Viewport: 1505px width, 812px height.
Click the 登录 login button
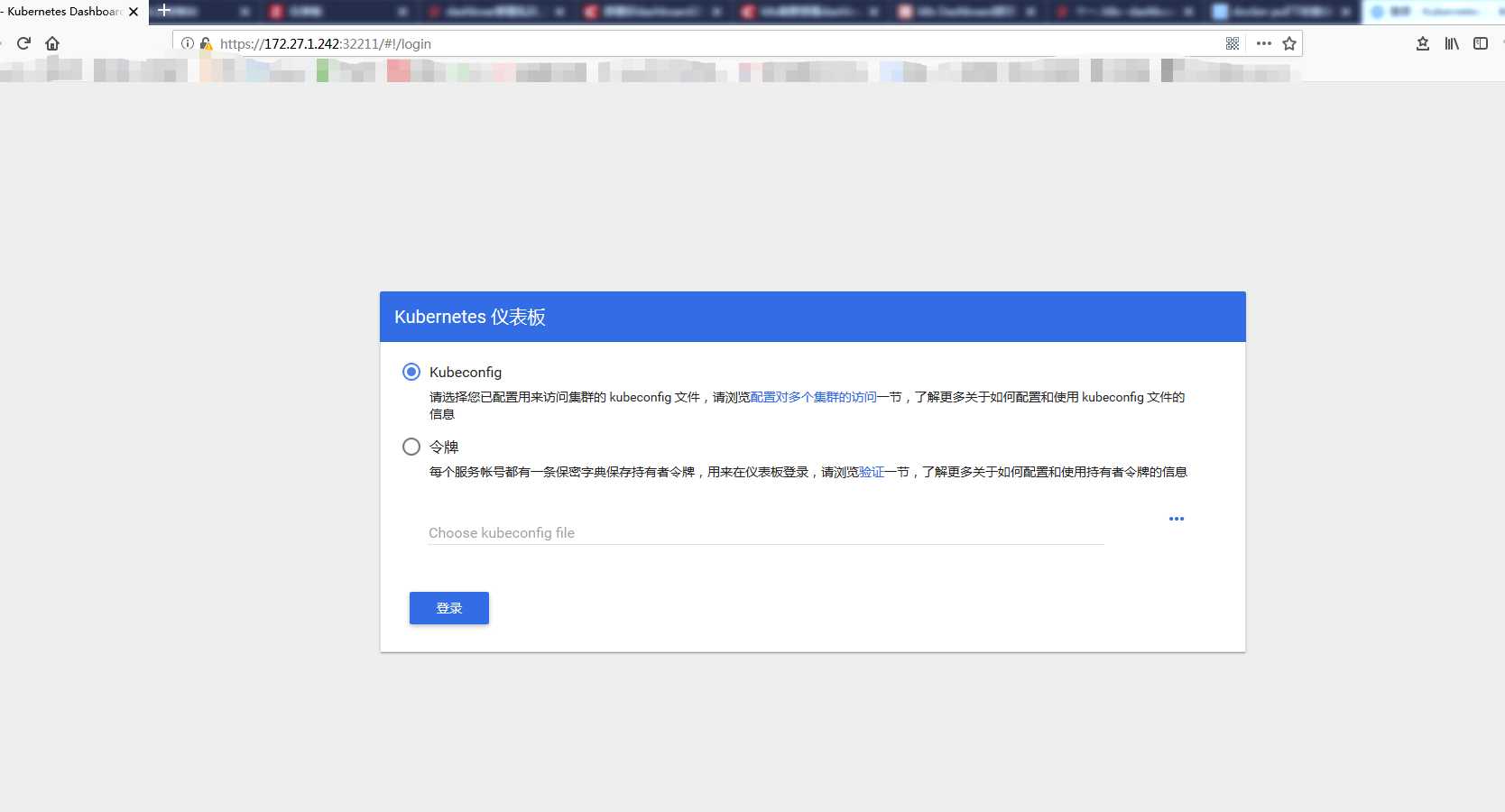pyautogui.click(x=449, y=608)
